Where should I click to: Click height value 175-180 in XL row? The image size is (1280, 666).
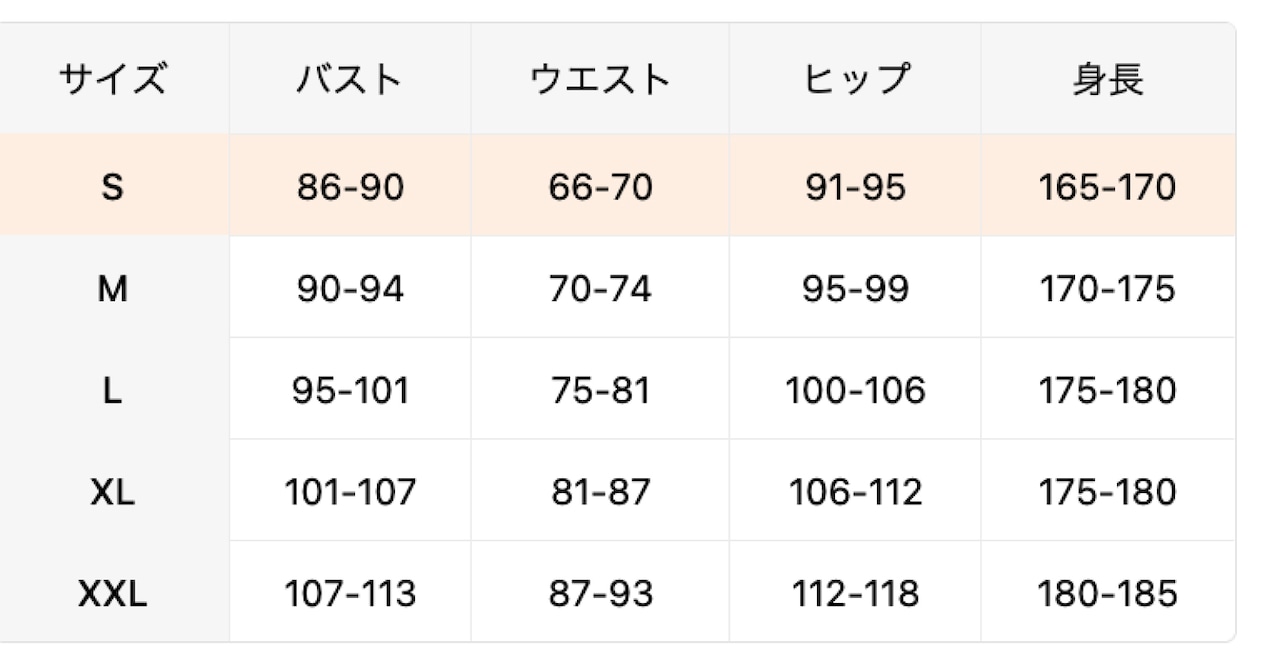[1107, 492]
